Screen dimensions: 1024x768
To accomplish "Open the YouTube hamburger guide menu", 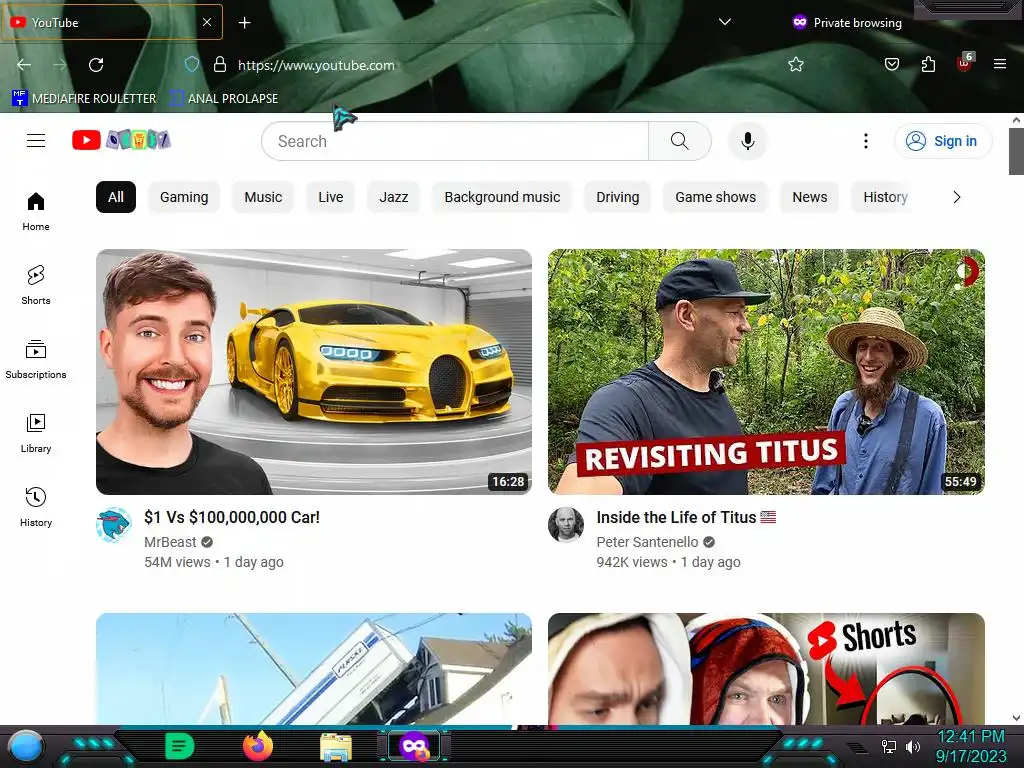I will pyautogui.click(x=36, y=140).
